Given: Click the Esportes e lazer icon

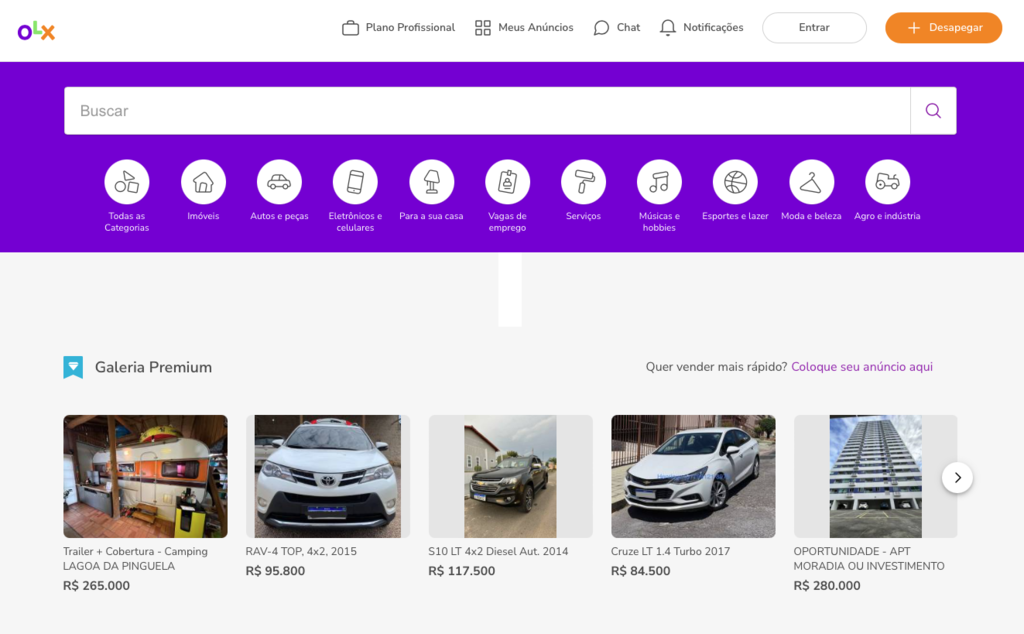Looking at the screenshot, I should tap(735, 183).
